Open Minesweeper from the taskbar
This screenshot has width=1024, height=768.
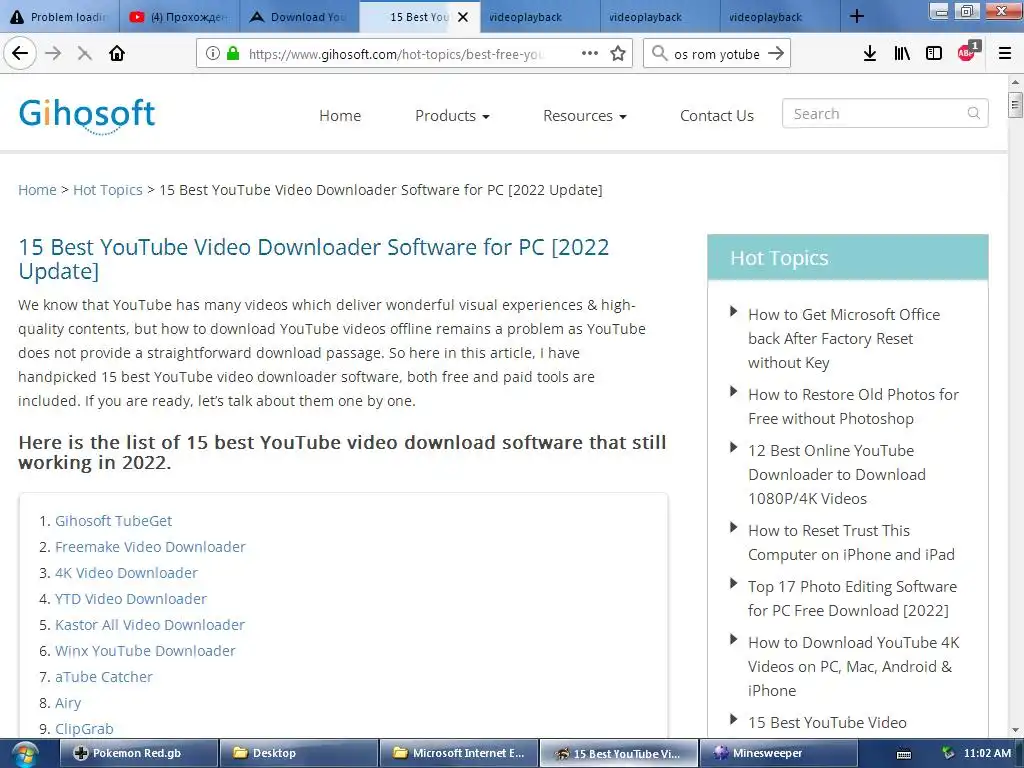(778, 754)
